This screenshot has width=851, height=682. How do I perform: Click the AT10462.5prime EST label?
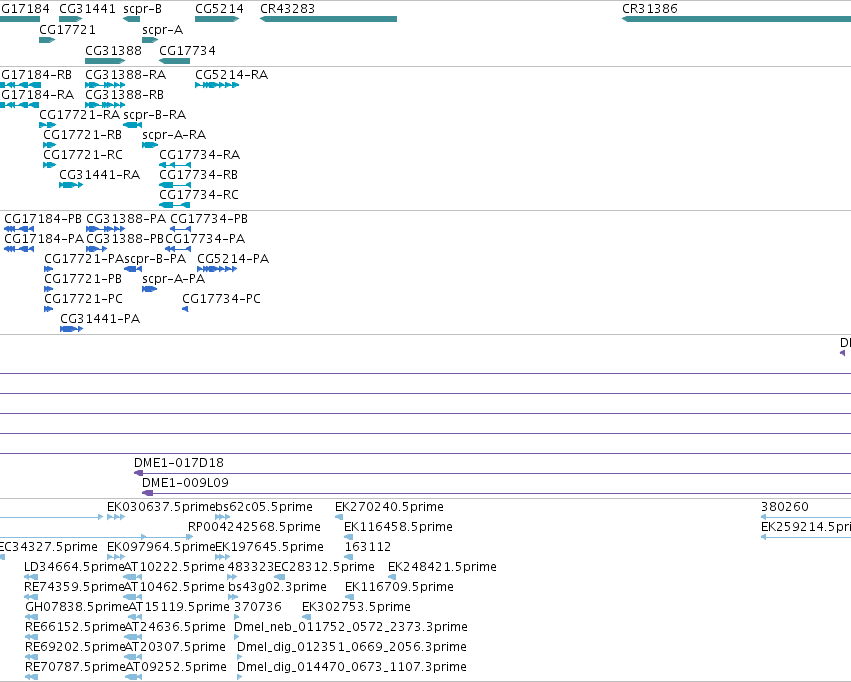[174, 587]
